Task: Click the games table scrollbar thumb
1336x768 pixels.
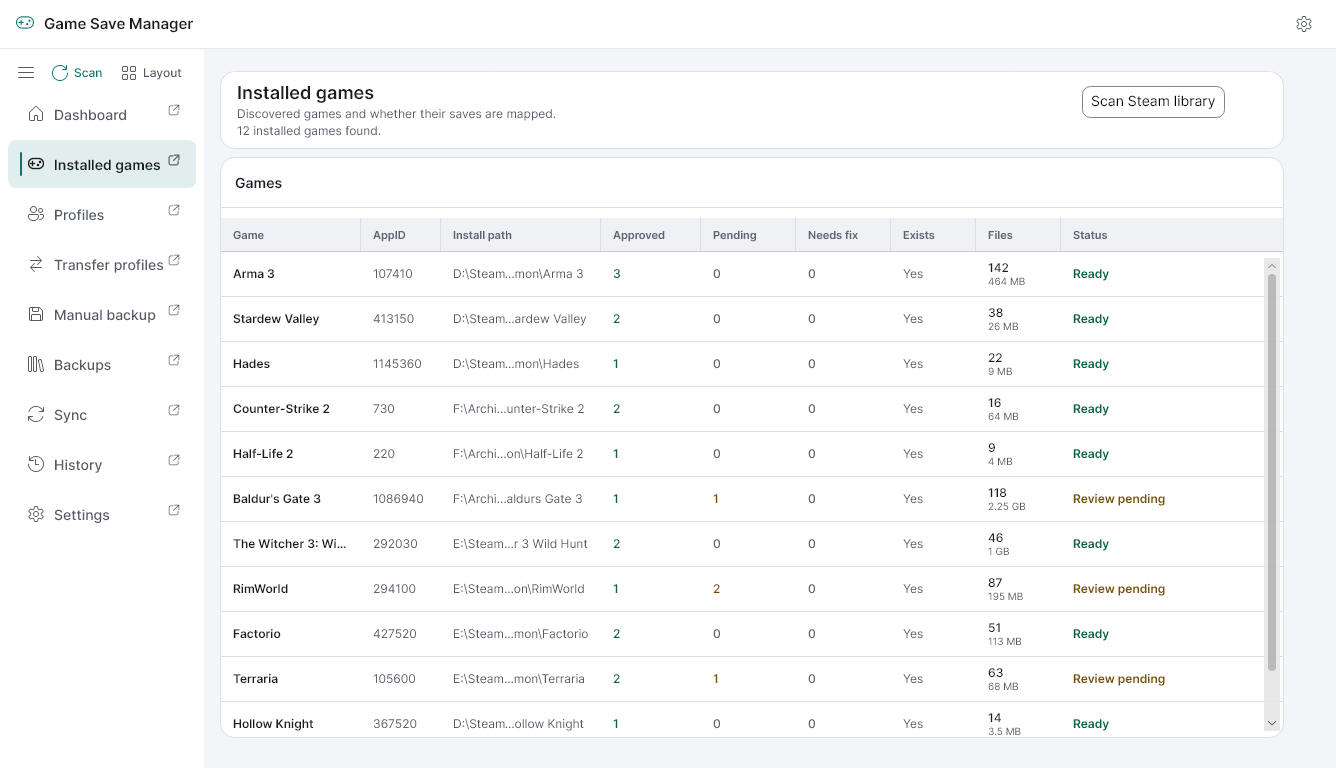Action: (1272, 472)
